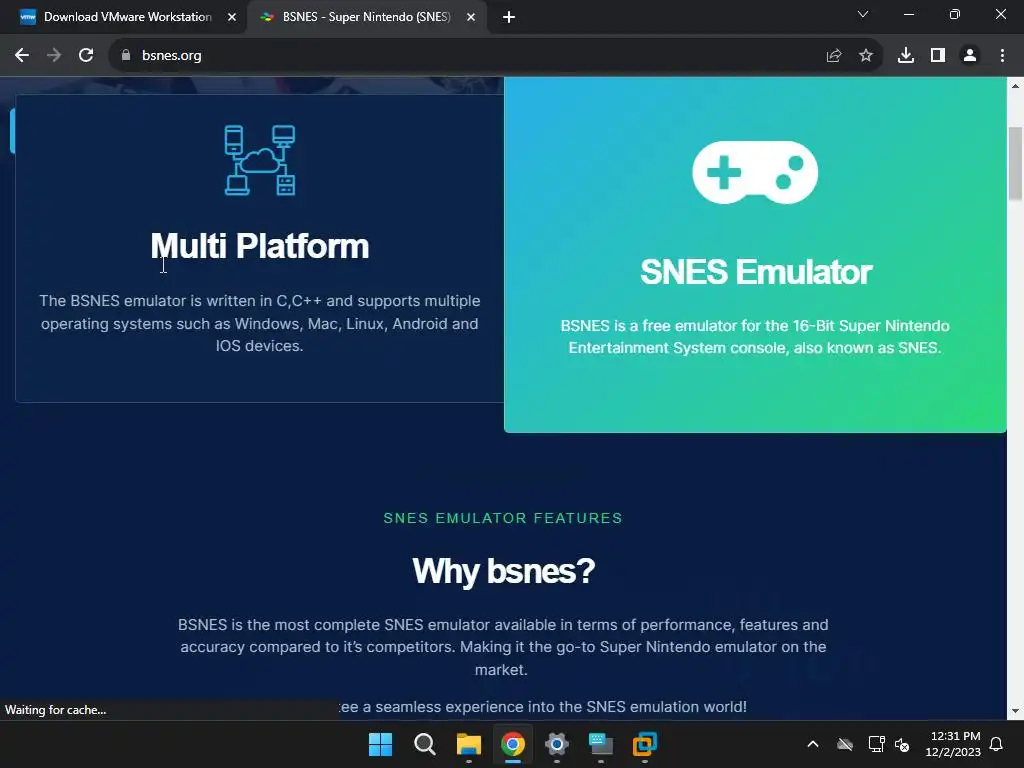Share this page icon in address bar
1024x768 pixels.
tap(833, 56)
